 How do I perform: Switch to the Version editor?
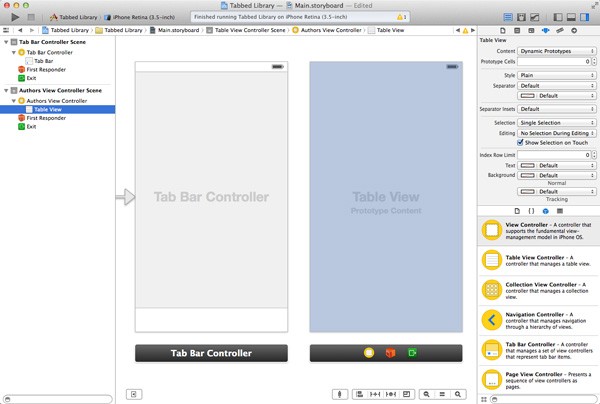[x=535, y=17]
